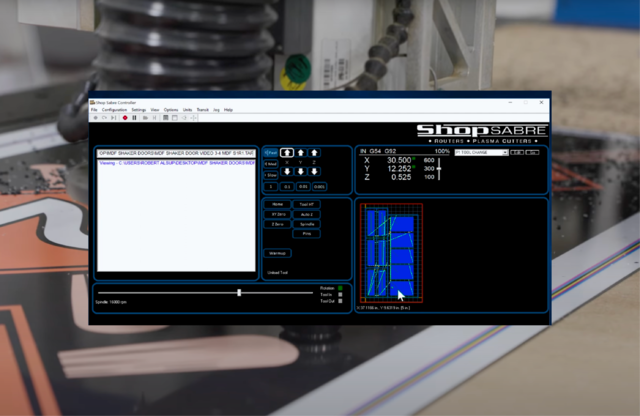The height and width of the screenshot is (416, 640).
Task: Click the red record icon in toolbar
Action: [125, 117]
